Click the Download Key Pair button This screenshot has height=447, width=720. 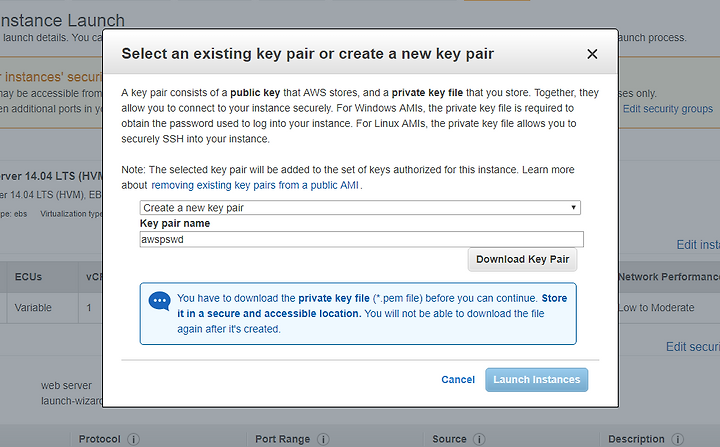tap(522, 260)
